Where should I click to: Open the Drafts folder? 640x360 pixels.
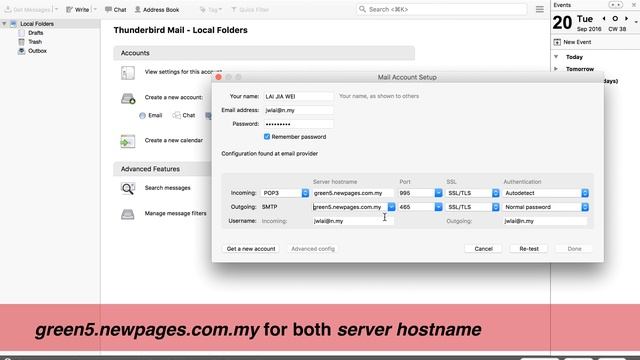click(36, 33)
